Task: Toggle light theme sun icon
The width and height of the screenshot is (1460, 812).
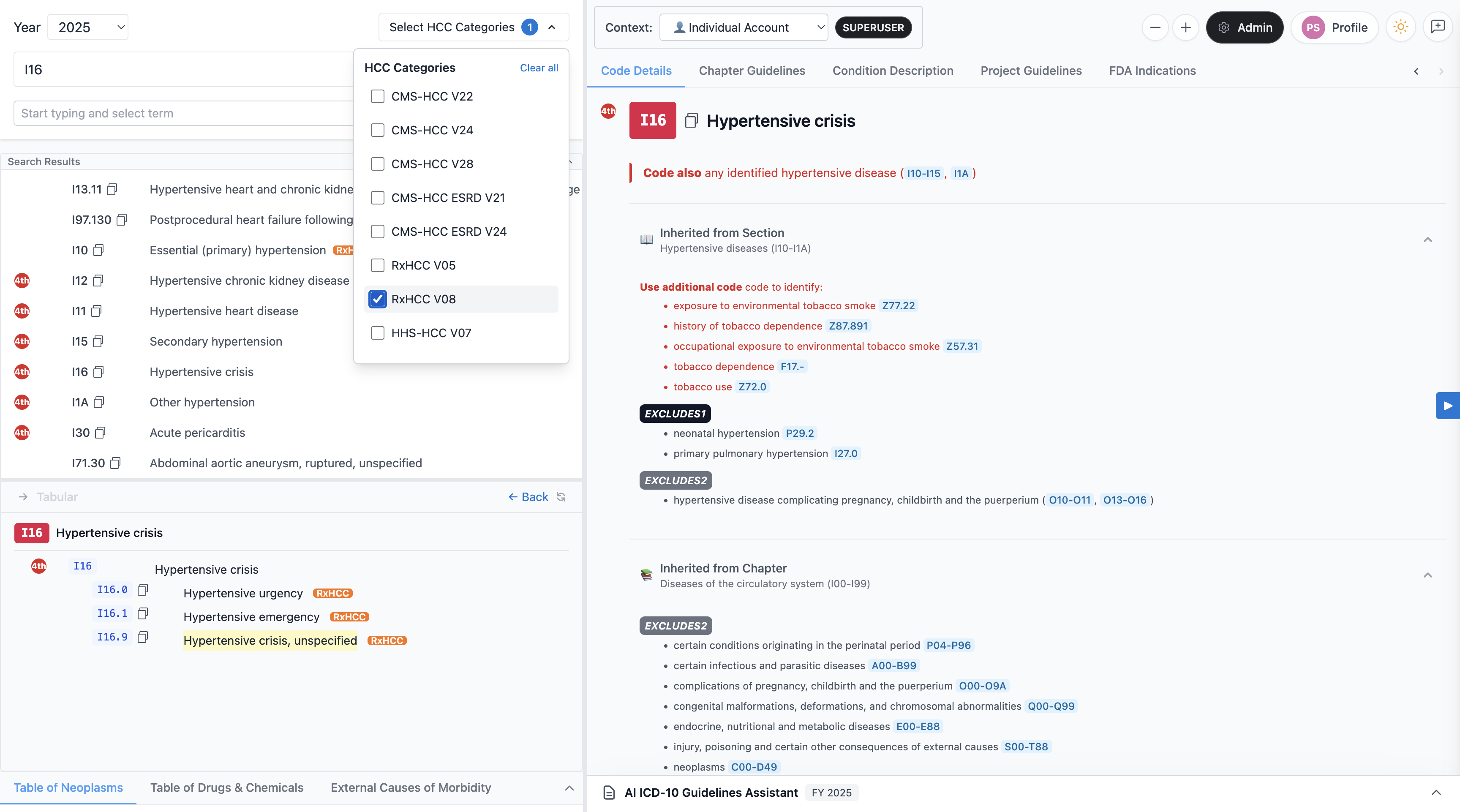Action: pyautogui.click(x=1400, y=27)
